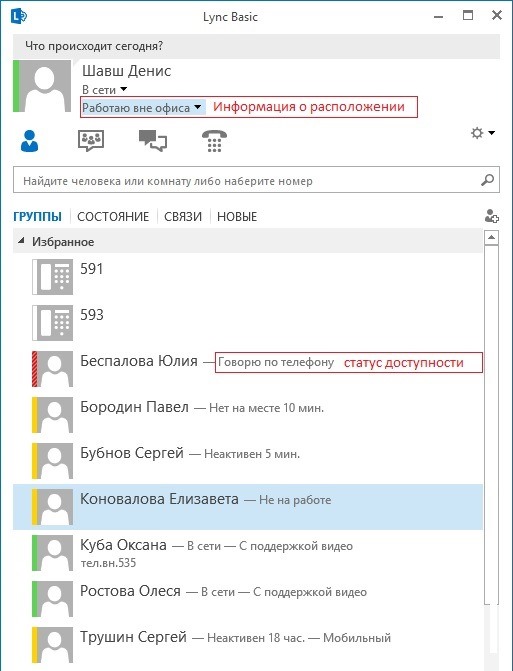Click the тел.вн.535 note under Куба Оксана
Screen dimensions: 513x671
(x=108, y=562)
